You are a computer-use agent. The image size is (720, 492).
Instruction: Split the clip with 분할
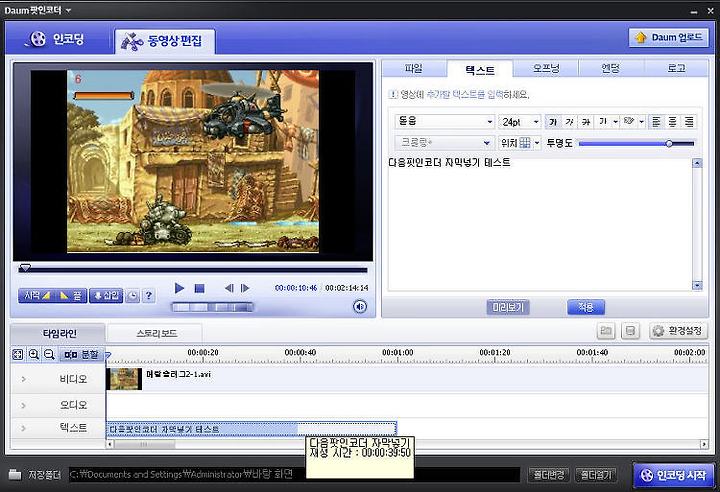(x=82, y=355)
